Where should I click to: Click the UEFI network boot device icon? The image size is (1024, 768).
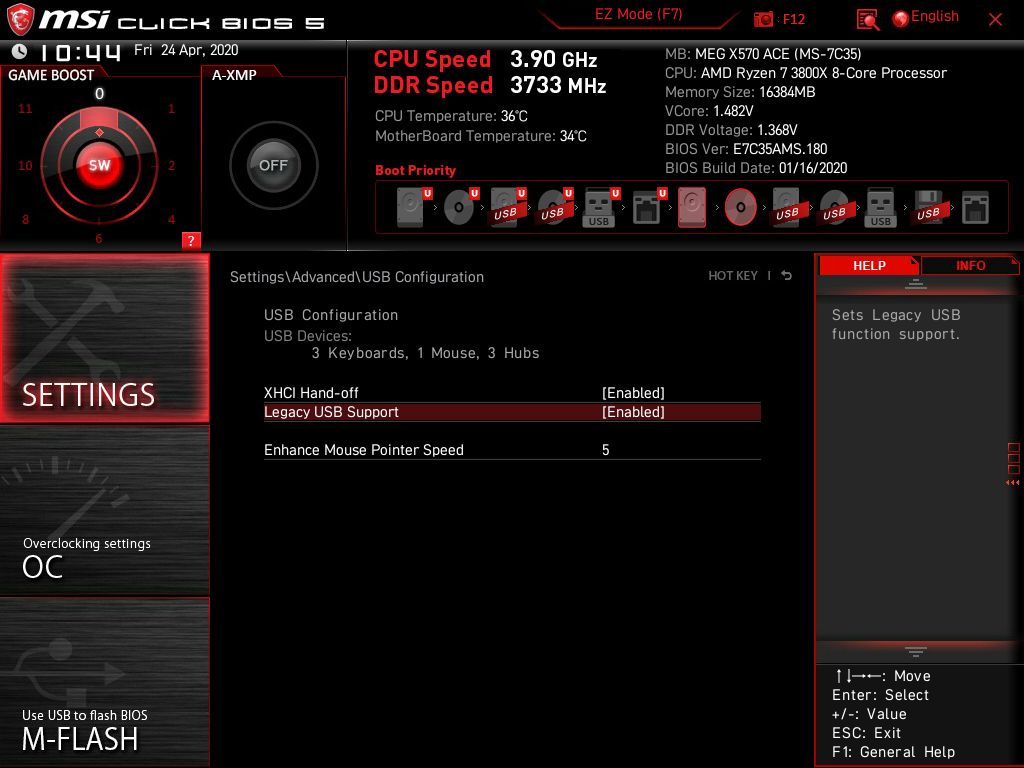pyautogui.click(x=649, y=207)
